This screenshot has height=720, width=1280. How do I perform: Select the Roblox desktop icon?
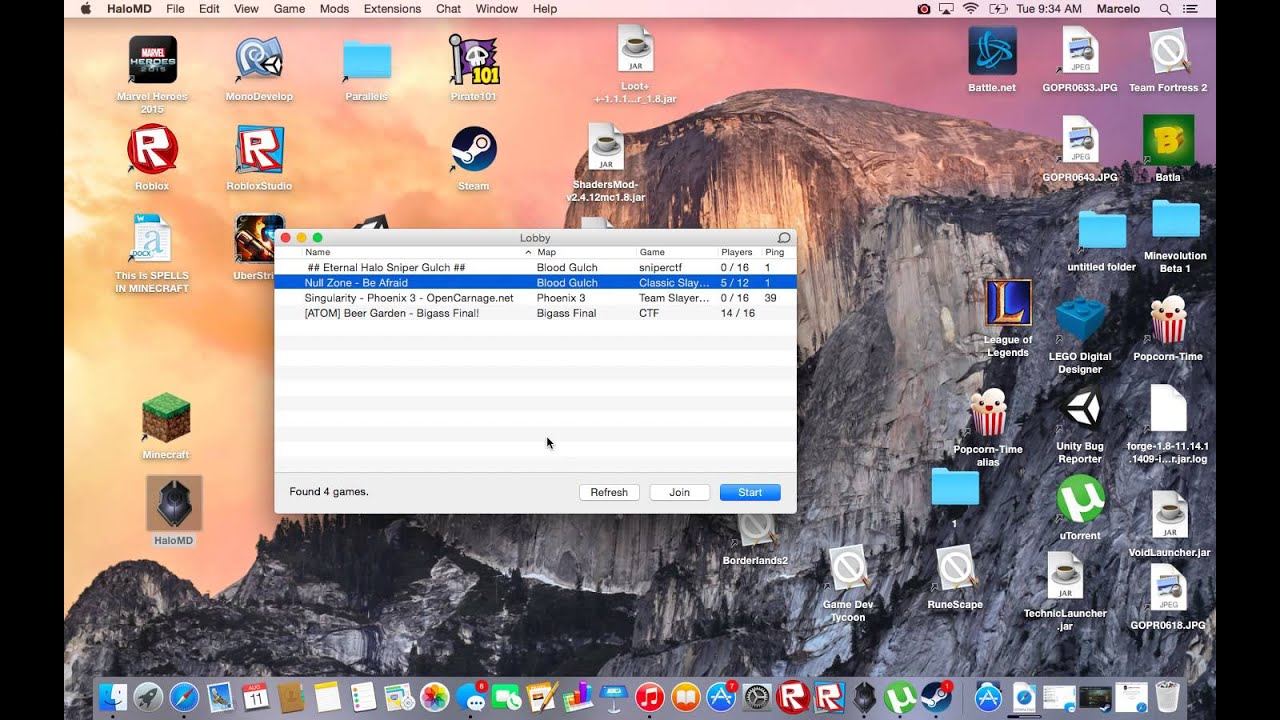pyautogui.click(x=152, y=150)
